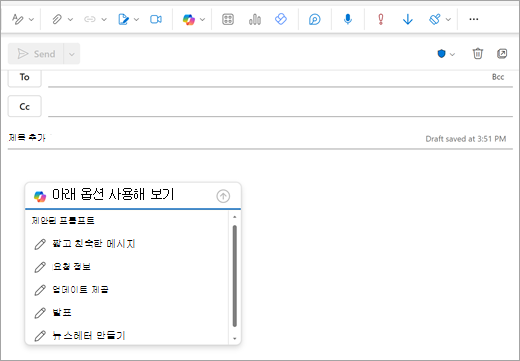Image resolution: width=520 pixels, height=361 pixels.
Task: Click the video meeting camera icon
Action: (156, 19)
